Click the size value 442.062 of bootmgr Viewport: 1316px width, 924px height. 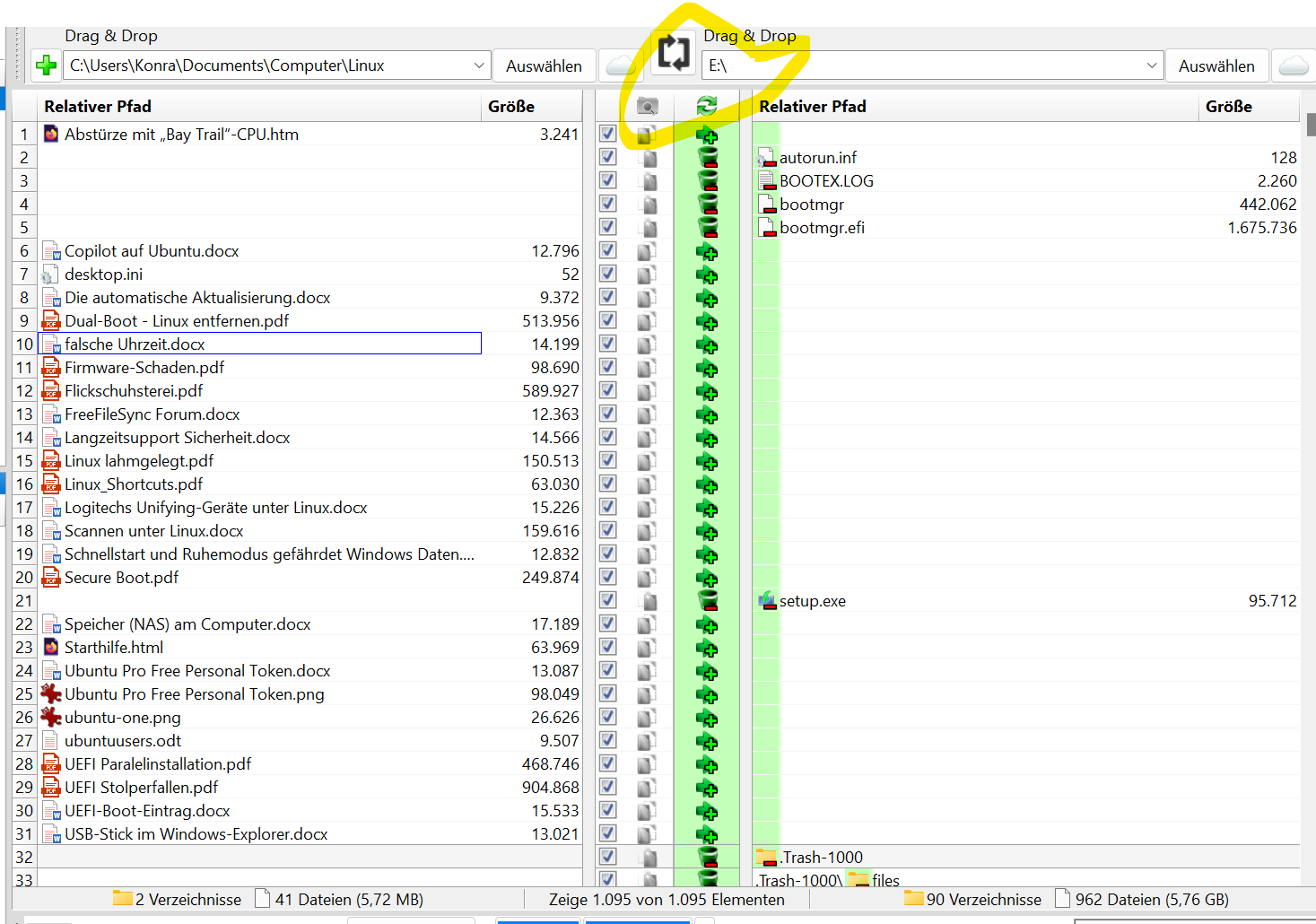click(1268, 205)
